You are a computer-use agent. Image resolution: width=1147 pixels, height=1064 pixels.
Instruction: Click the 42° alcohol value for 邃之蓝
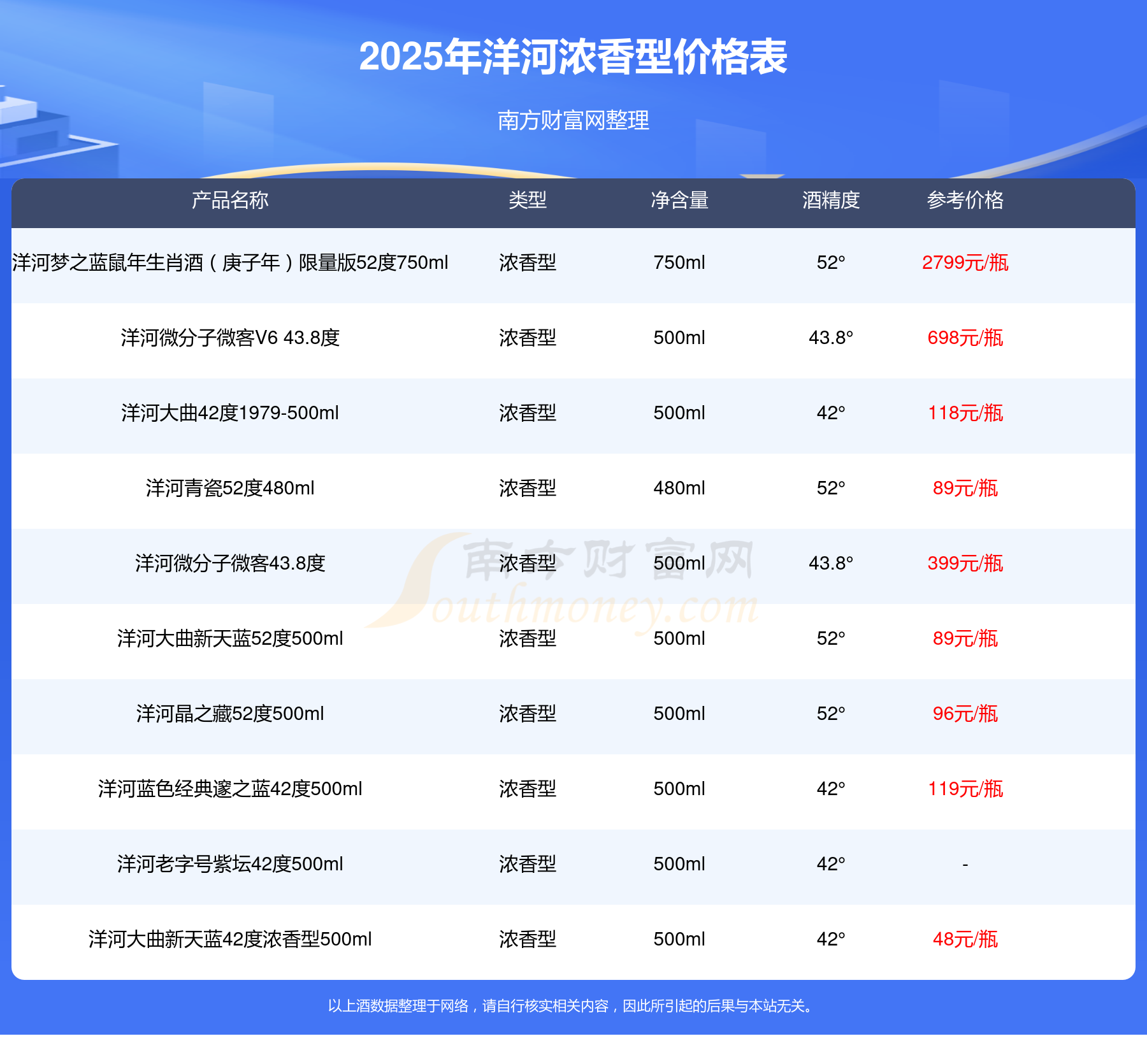(831, 789)
